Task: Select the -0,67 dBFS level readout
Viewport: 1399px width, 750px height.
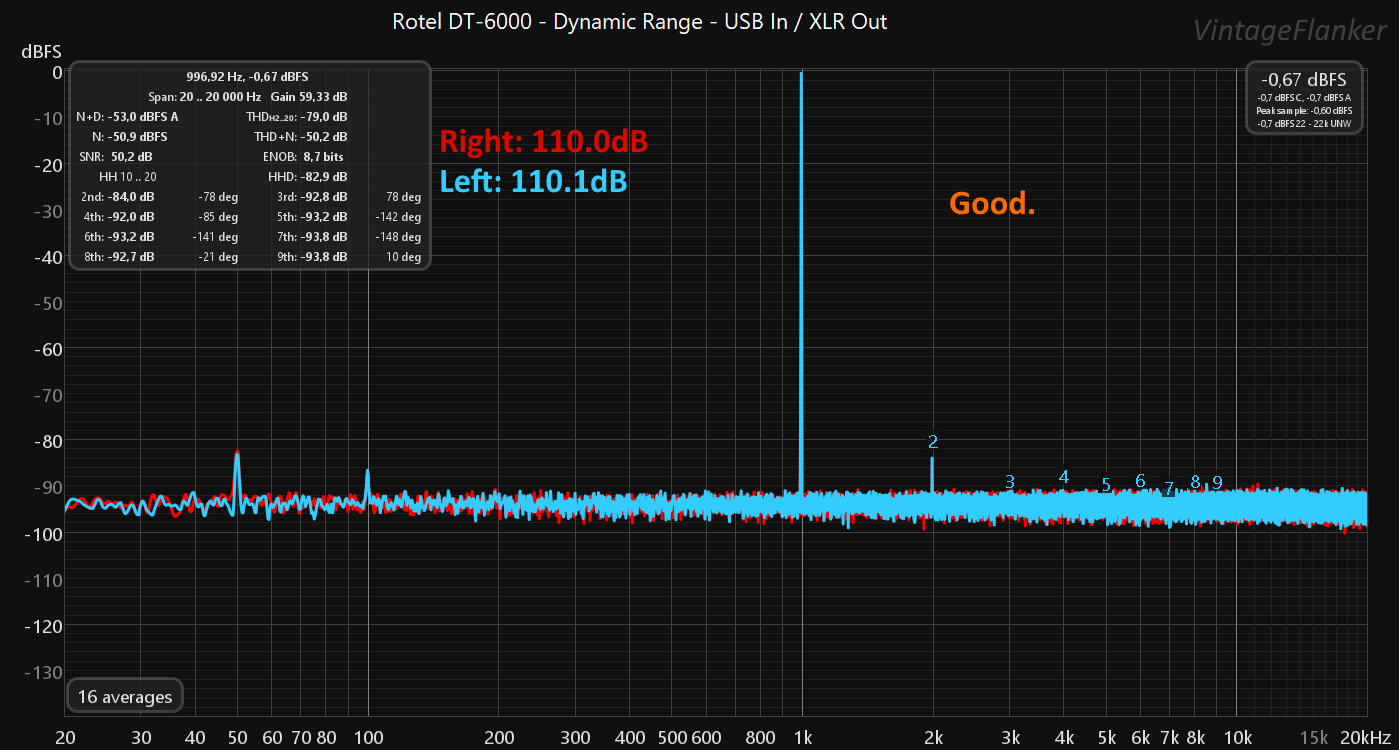Action: point(1304,79)
